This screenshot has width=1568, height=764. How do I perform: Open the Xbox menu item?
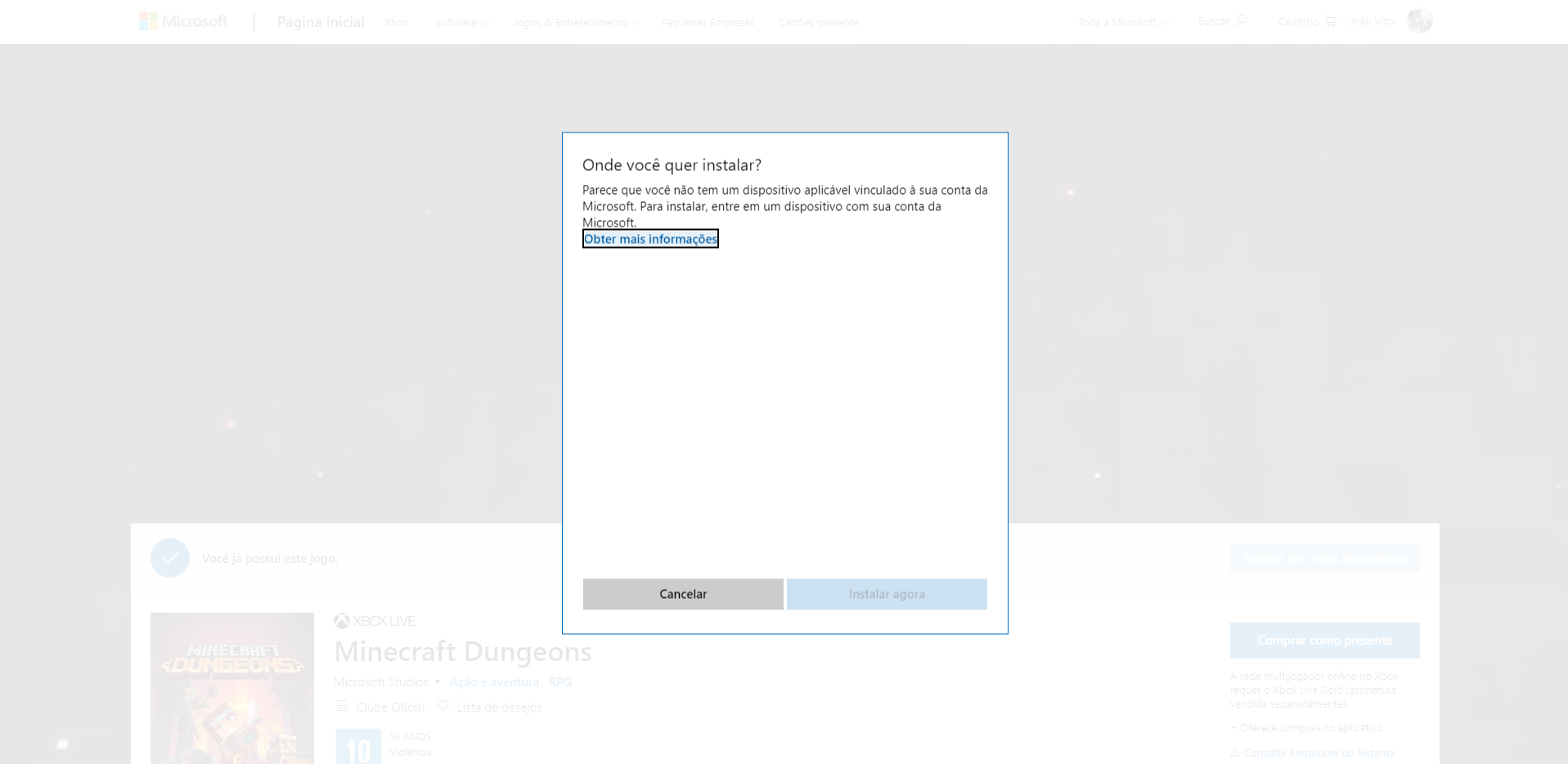click(x=396, y=22)
